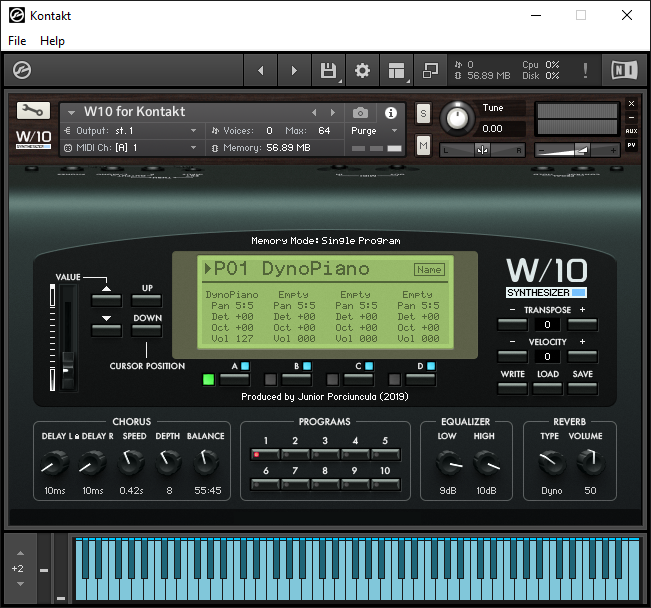The width and height of the screenshot is (651, 608).
Task: Decrease transpose with minus button
Action: tap(512, 324)
